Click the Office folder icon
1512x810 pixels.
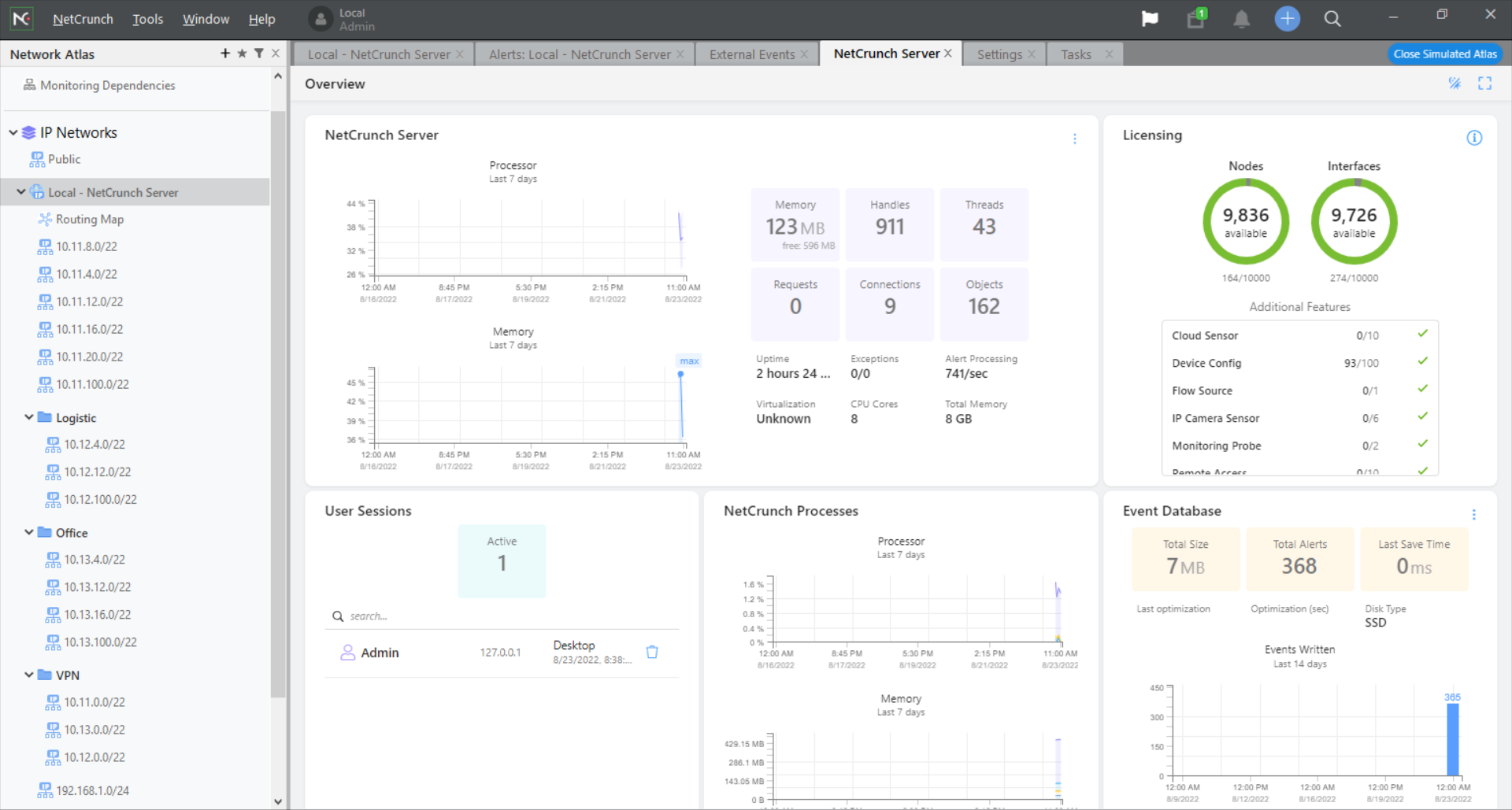tap(45, 532)
